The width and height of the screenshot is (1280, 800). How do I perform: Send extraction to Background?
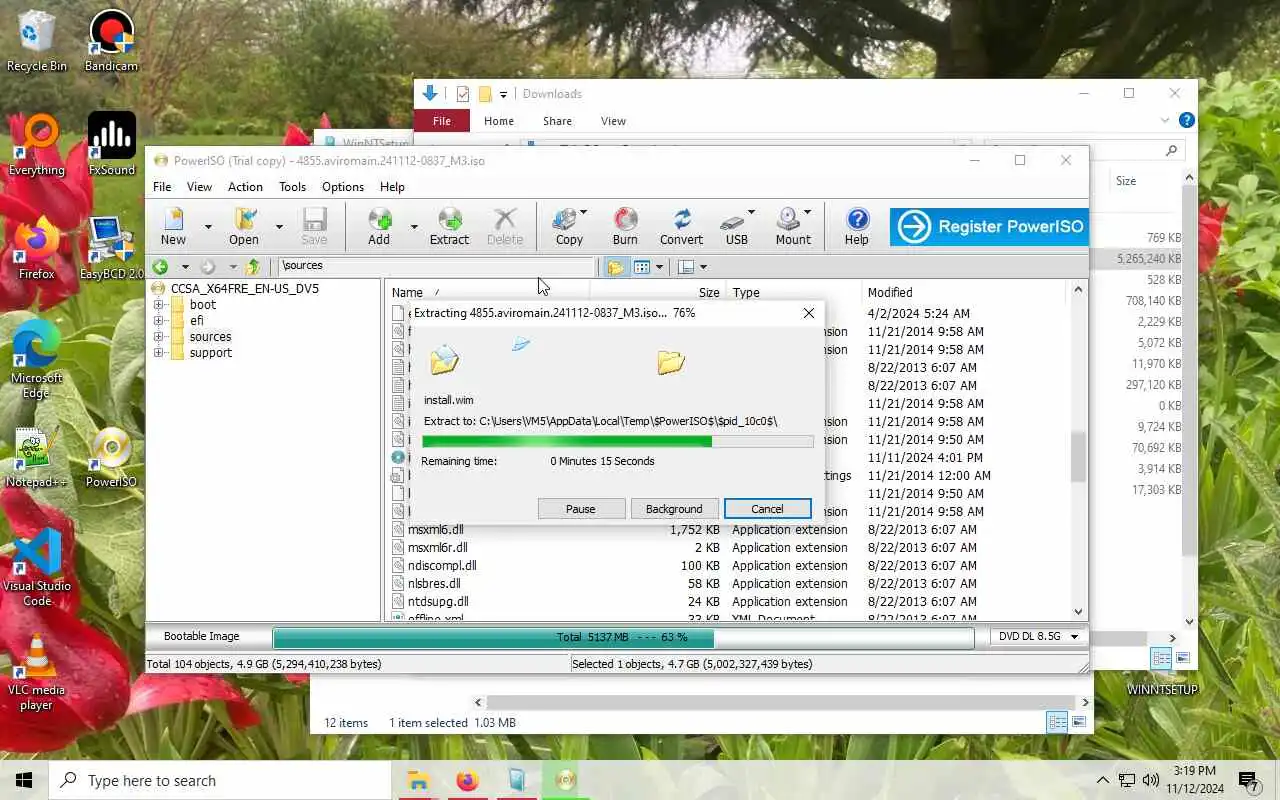point(674,509)
